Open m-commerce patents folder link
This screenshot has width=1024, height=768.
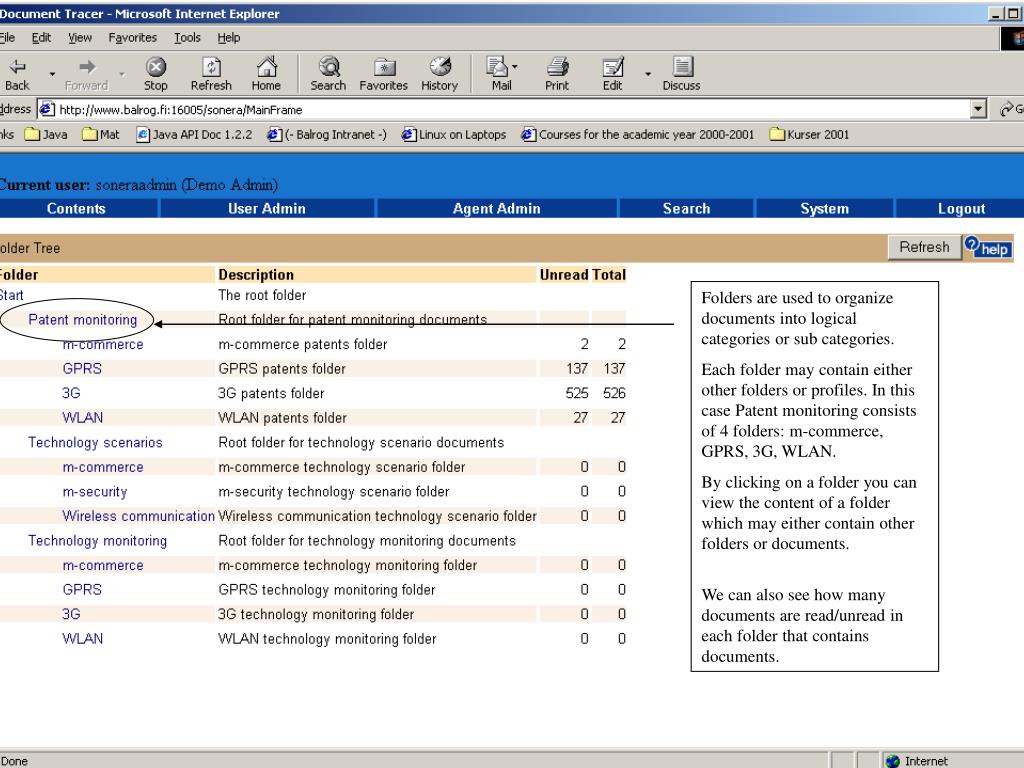pos(103,344)
